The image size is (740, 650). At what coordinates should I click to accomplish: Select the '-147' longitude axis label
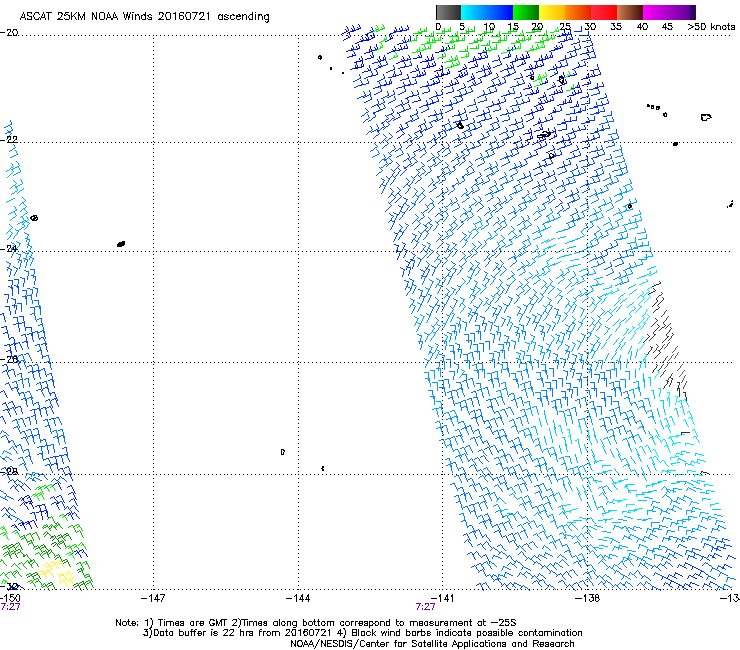pos(153,598)
